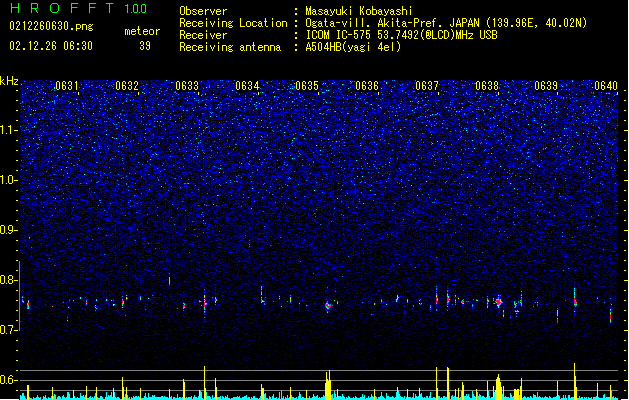Click the Receiving Location label

233,23
